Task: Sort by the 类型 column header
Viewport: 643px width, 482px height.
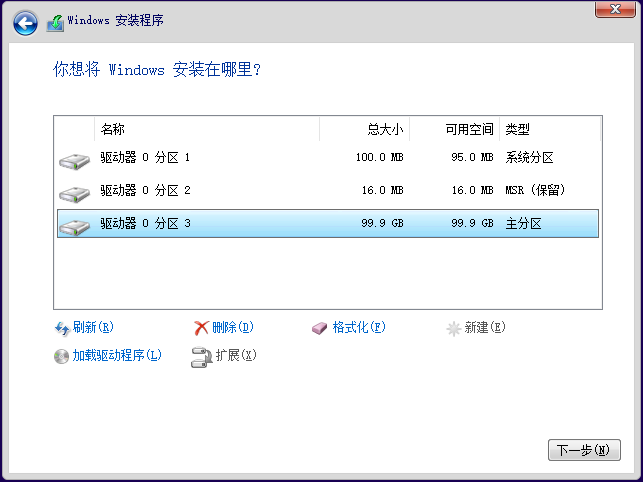Action: [x=550, y=129]
